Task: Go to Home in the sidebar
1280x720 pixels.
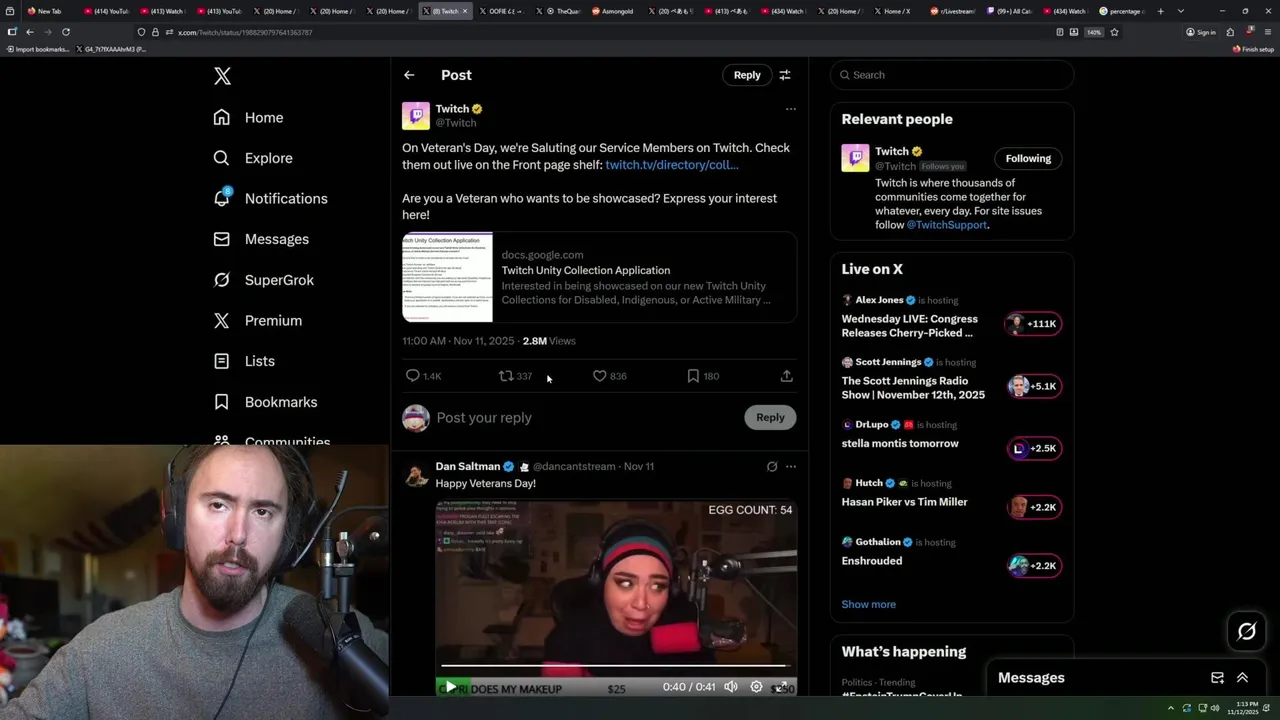Action: coord(249,117)
